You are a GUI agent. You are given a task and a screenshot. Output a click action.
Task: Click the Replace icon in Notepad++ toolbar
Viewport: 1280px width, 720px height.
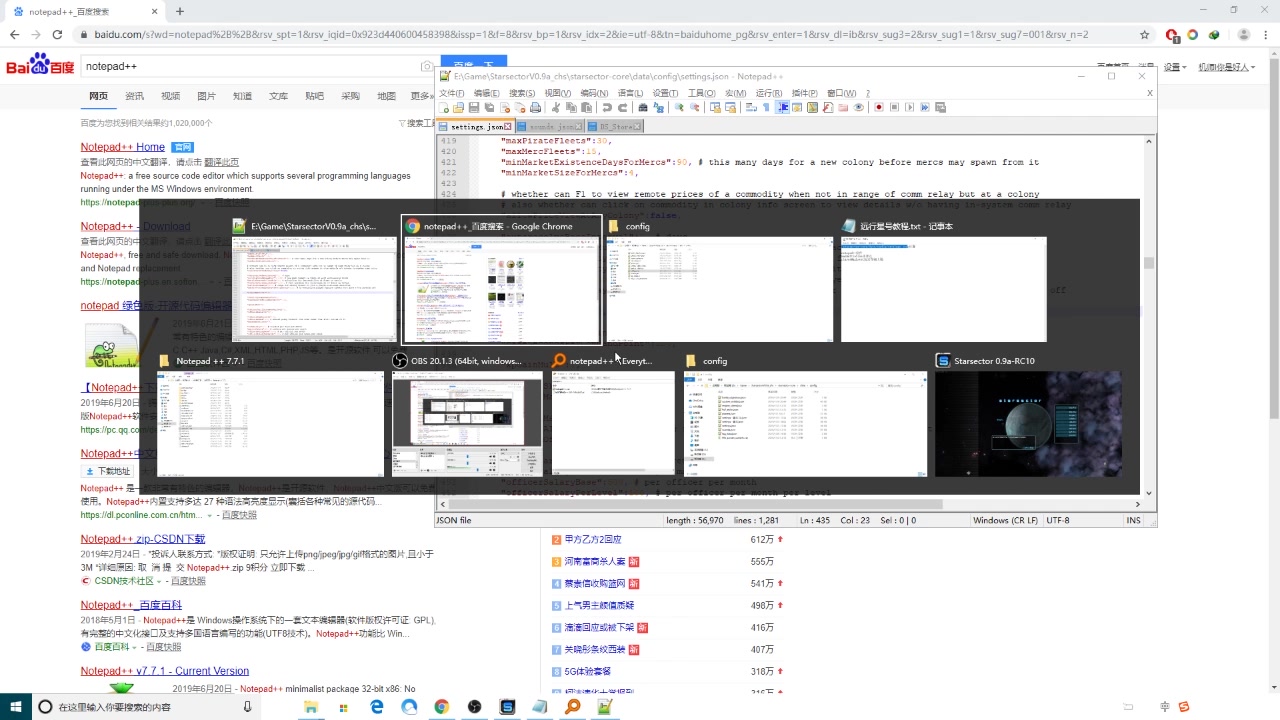click(x=658, y=107)
